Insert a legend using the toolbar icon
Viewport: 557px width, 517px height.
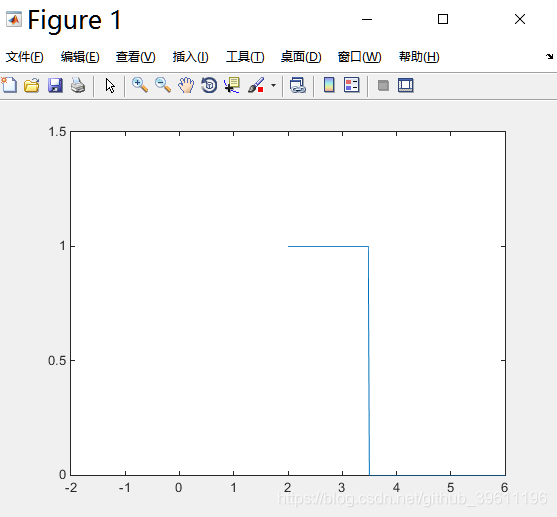(x=352, y=85)
